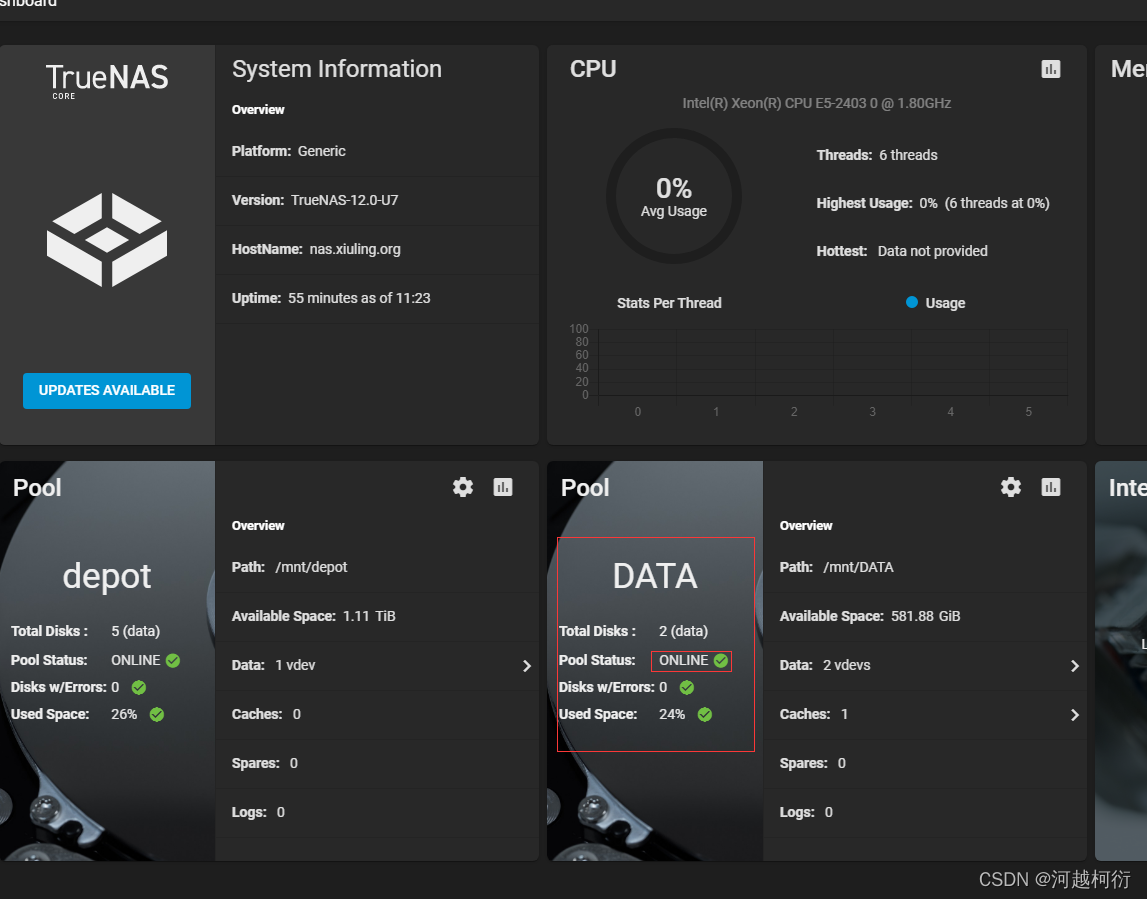Click DATA Pool Status green check icon
Image resolution: width=1147 pixels, height=899 pixels.
point(721,661)
